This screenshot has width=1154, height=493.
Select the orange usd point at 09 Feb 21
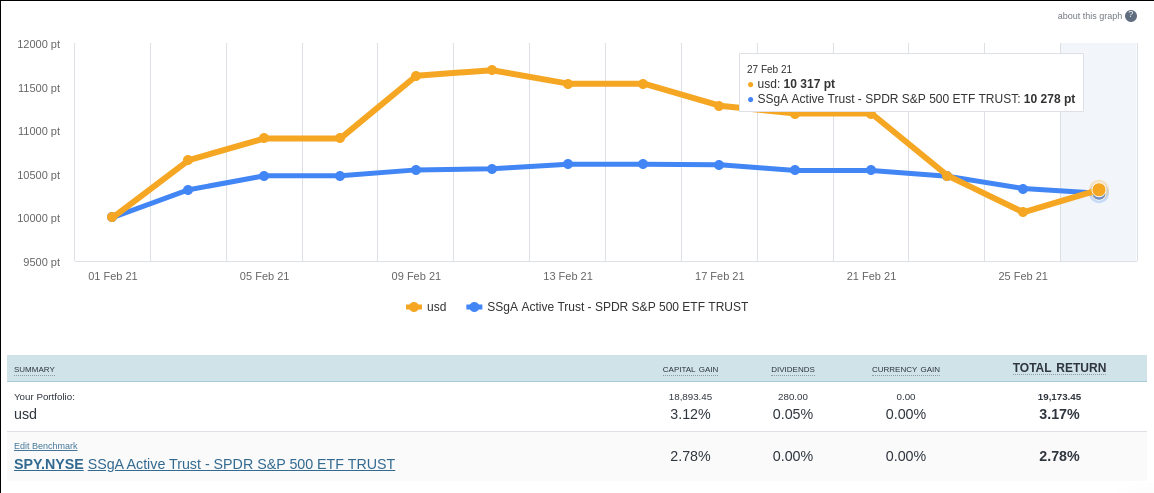point(416,75)
